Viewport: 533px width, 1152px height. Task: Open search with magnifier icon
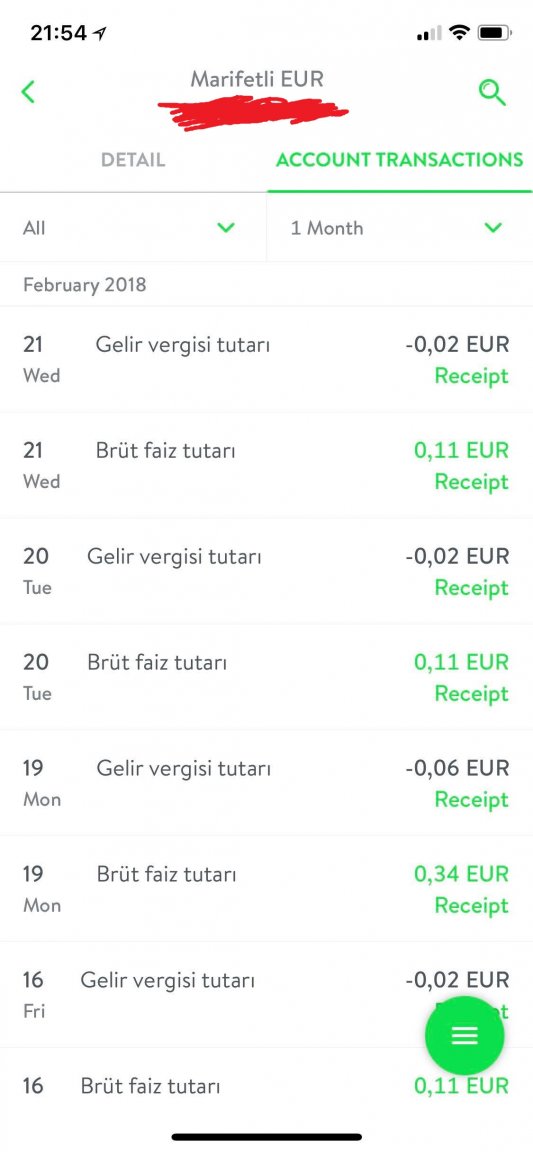click(x=492, y=93)
